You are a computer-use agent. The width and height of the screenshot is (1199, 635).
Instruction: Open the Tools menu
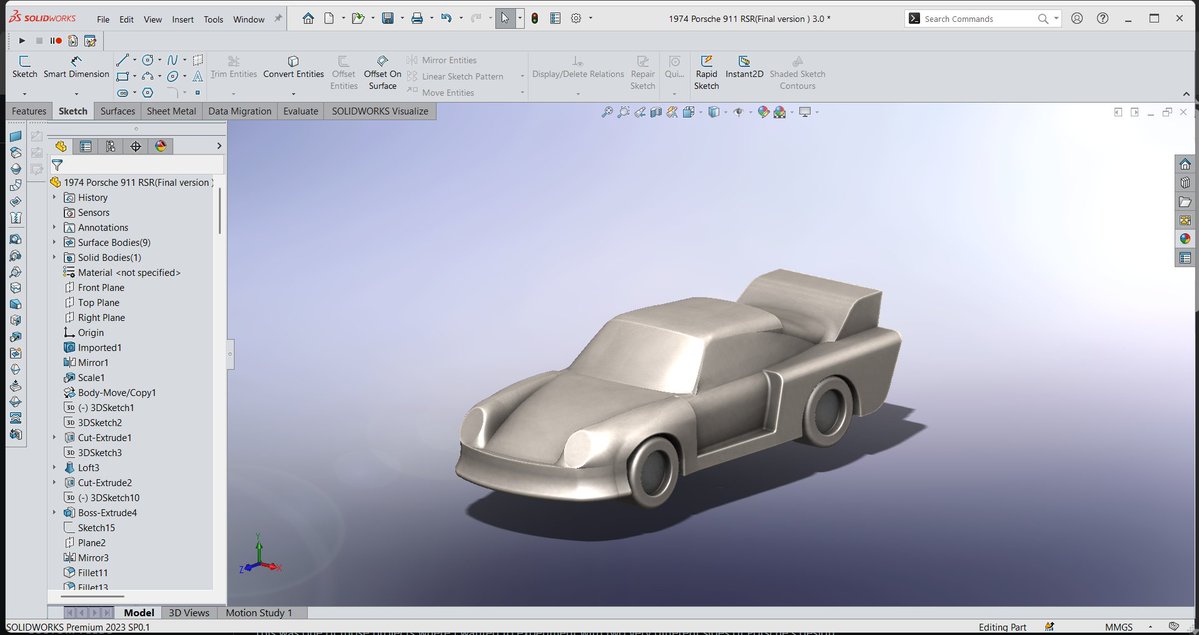(213, 19)
